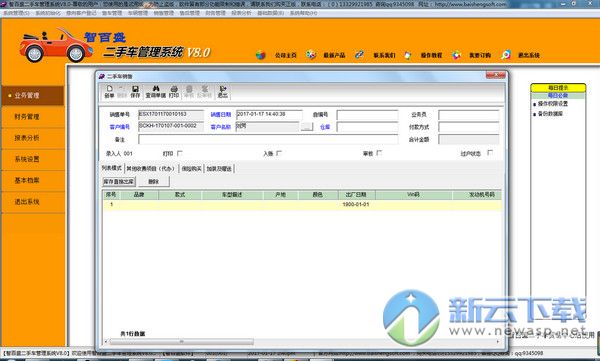Click 颜色 column header
The width and height of the screenshot is (600, 361).
coord(318,195)
